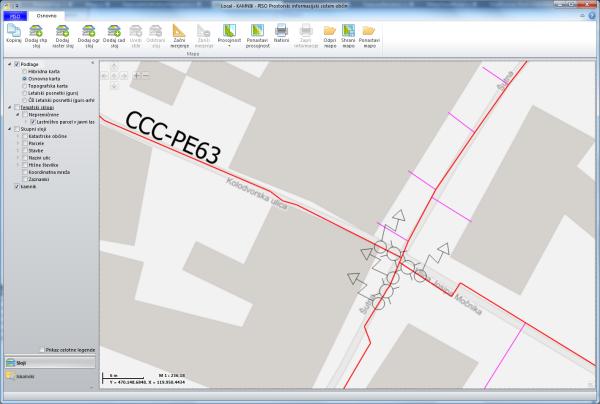Select Topografska karta base map

click(25, 87)
